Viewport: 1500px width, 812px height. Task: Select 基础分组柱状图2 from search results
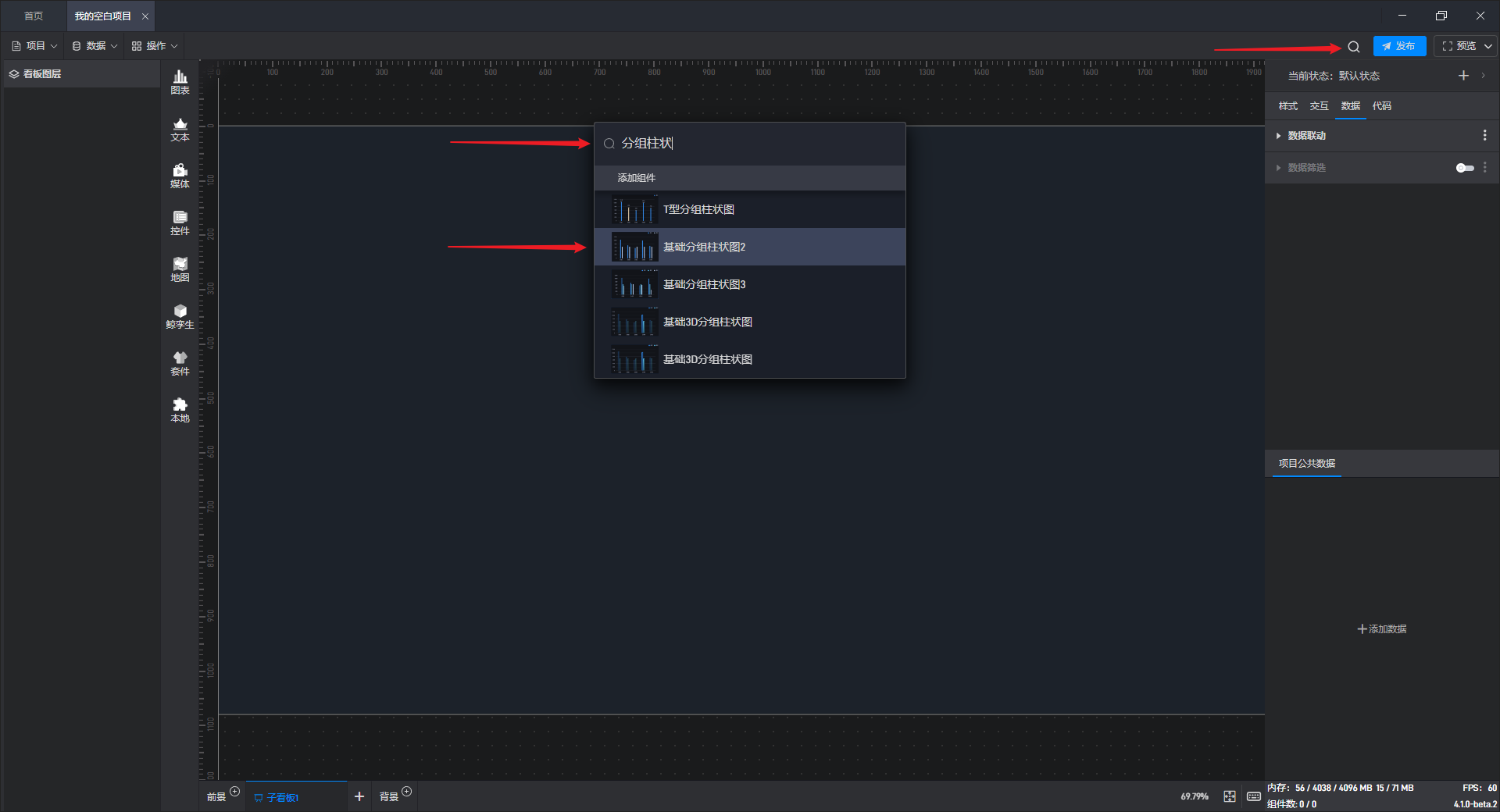pos(750,247)
